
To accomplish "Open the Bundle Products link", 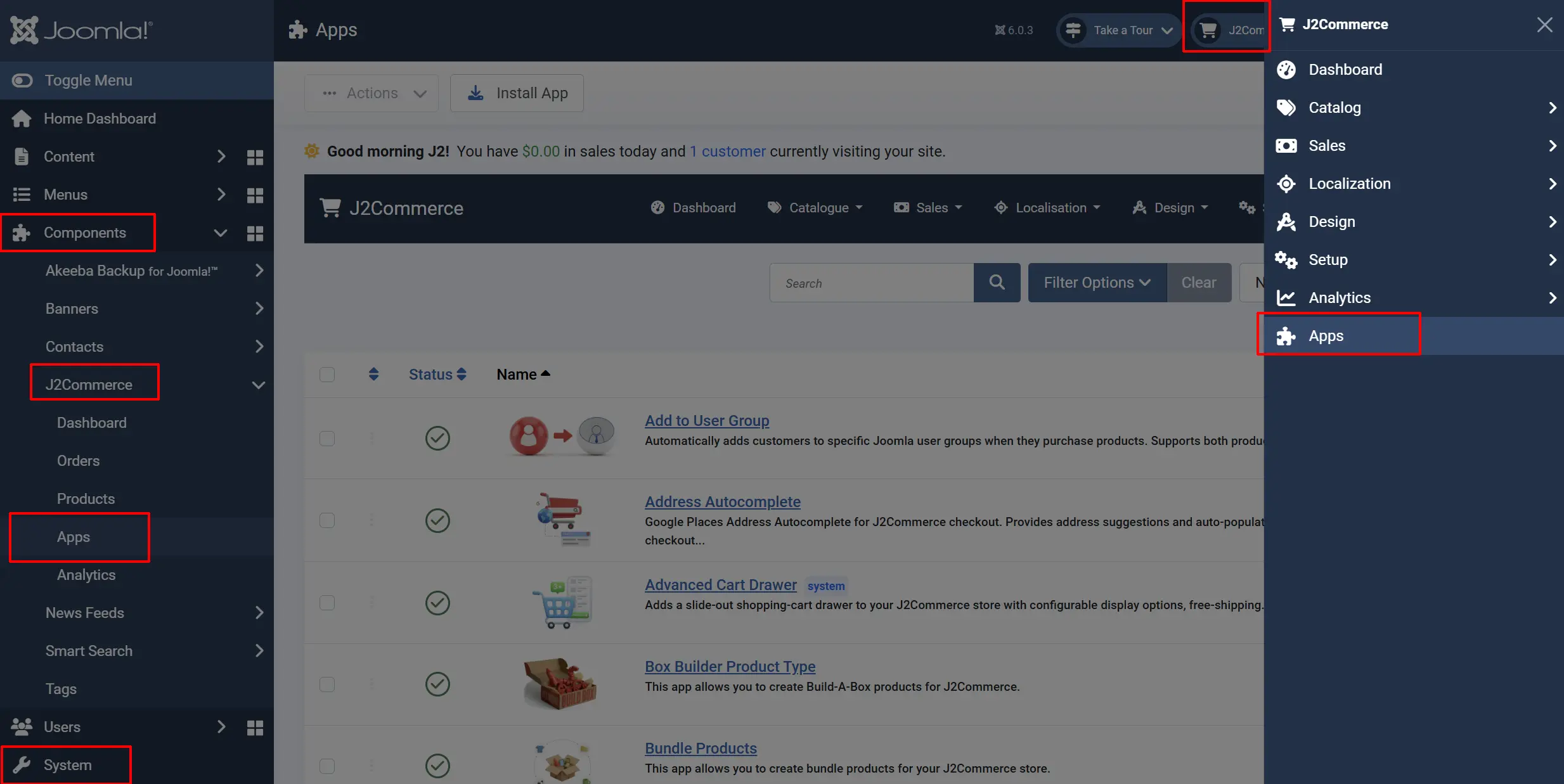I will click(701, 748).
